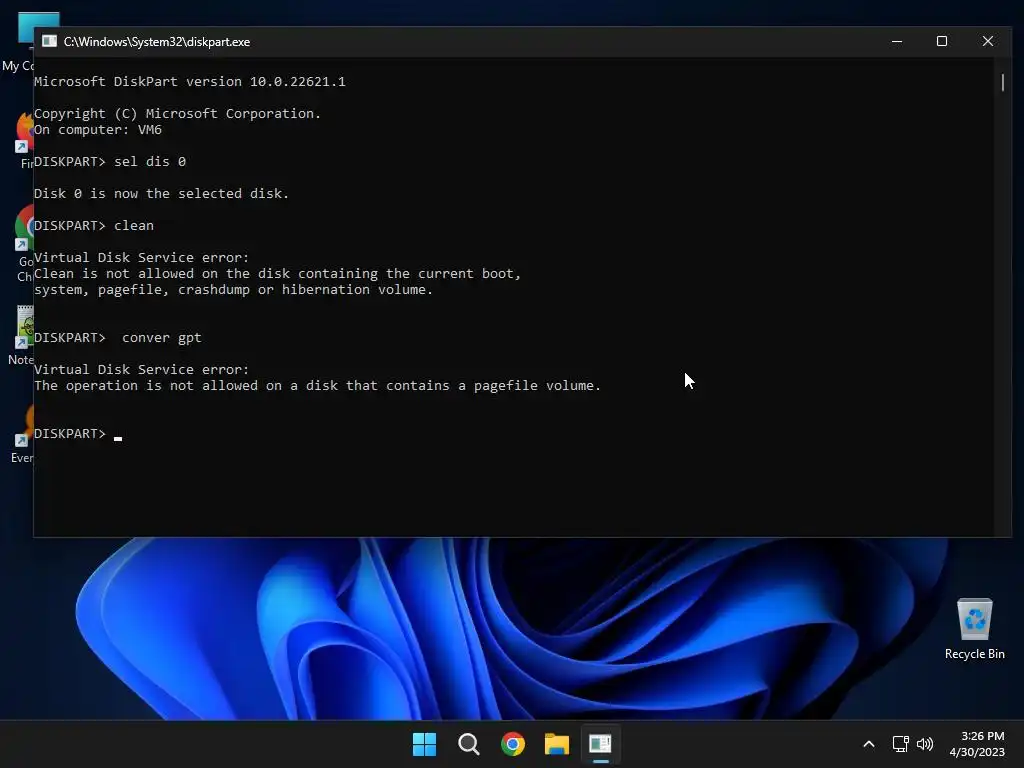Launch Google Chrome from taskbar

tap(513, 744)
